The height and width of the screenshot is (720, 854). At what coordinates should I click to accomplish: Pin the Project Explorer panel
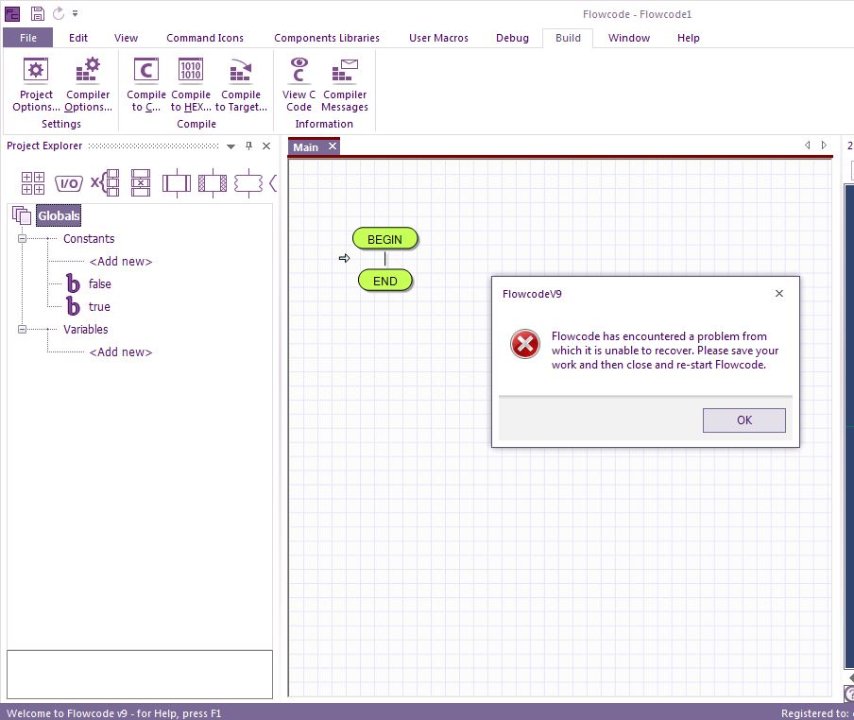pyautogui.click(x=249, y=145)
